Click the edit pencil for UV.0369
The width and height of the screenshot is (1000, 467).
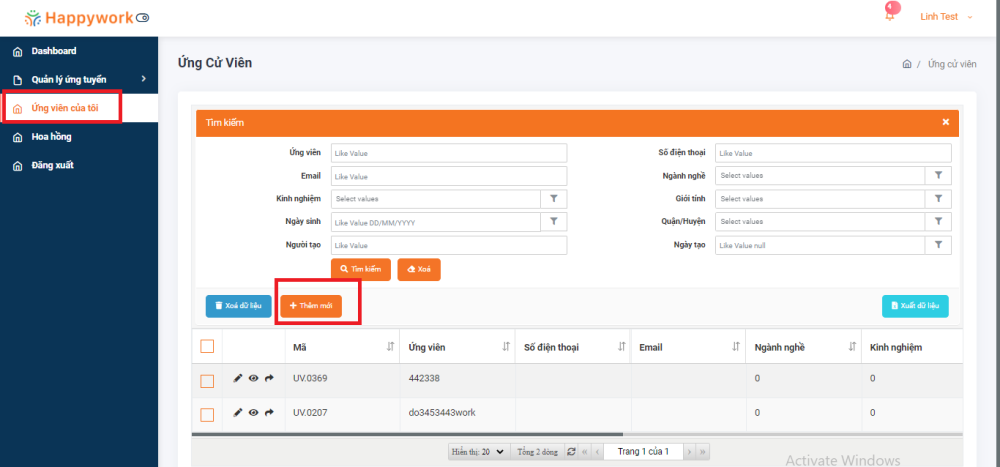(x=238, y=379)
